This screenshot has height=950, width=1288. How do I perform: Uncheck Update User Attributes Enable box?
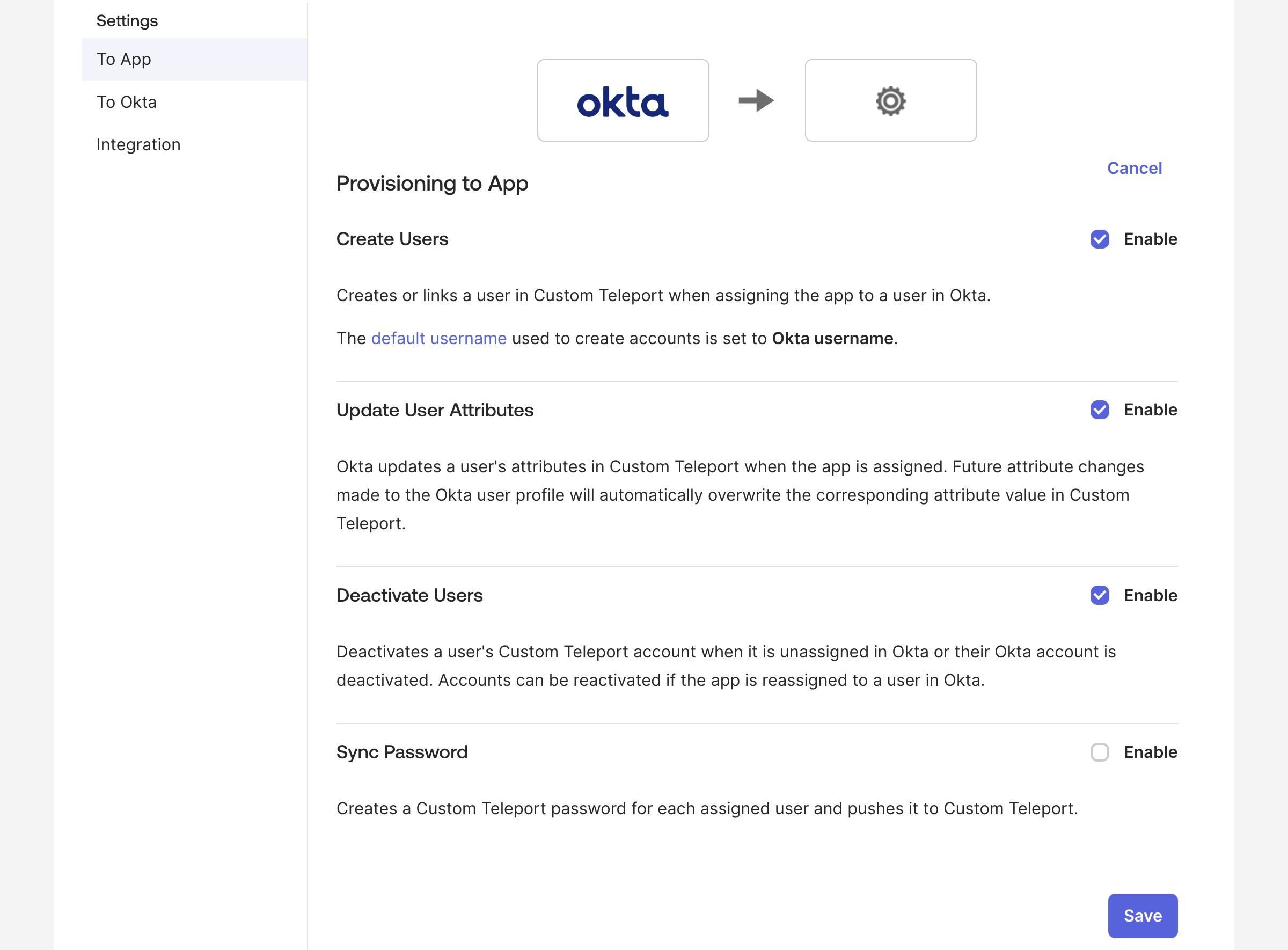click(1100, 410)
